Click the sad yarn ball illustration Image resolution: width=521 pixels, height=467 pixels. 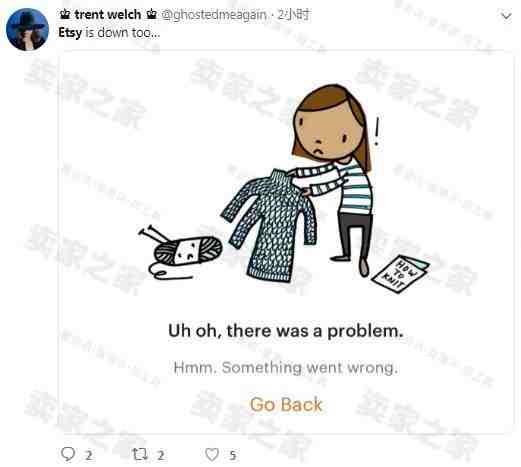tap(180, 252)
